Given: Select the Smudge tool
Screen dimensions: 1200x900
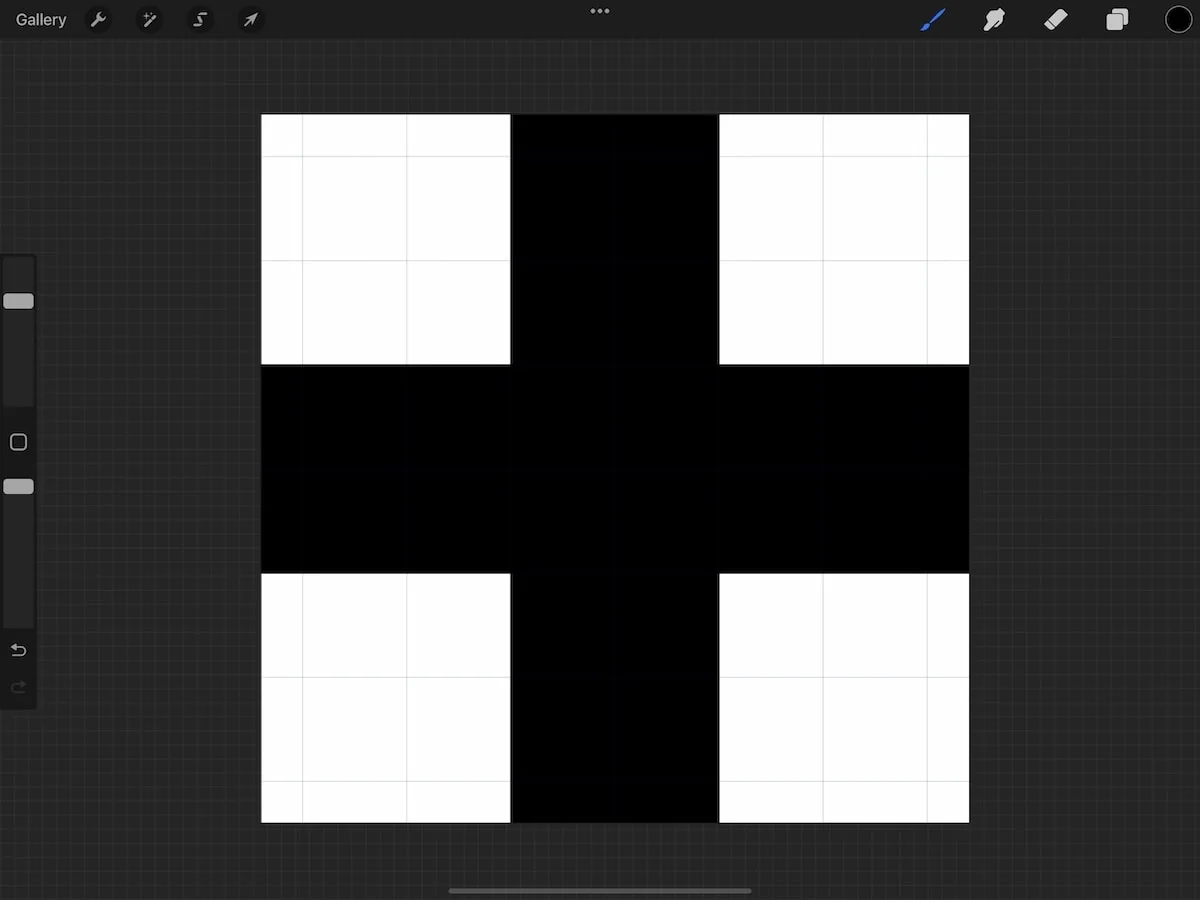Looking at the screenshot, I should point(994,19).
